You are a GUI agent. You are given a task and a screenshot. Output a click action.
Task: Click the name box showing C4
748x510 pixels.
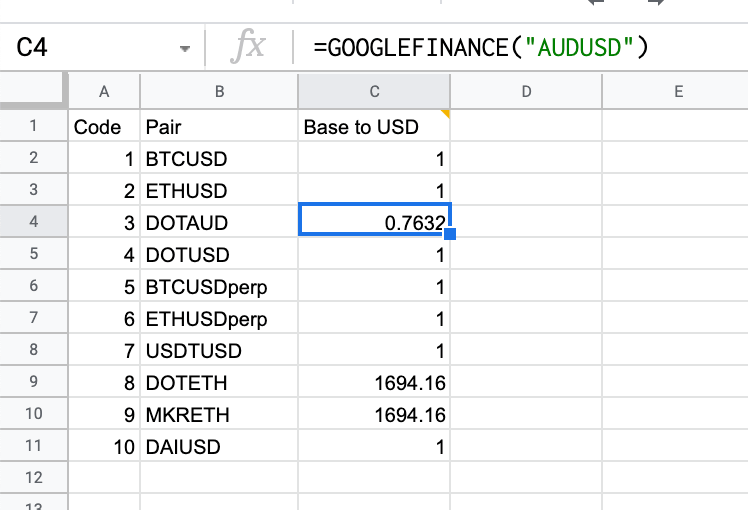(x=90, y=47)
